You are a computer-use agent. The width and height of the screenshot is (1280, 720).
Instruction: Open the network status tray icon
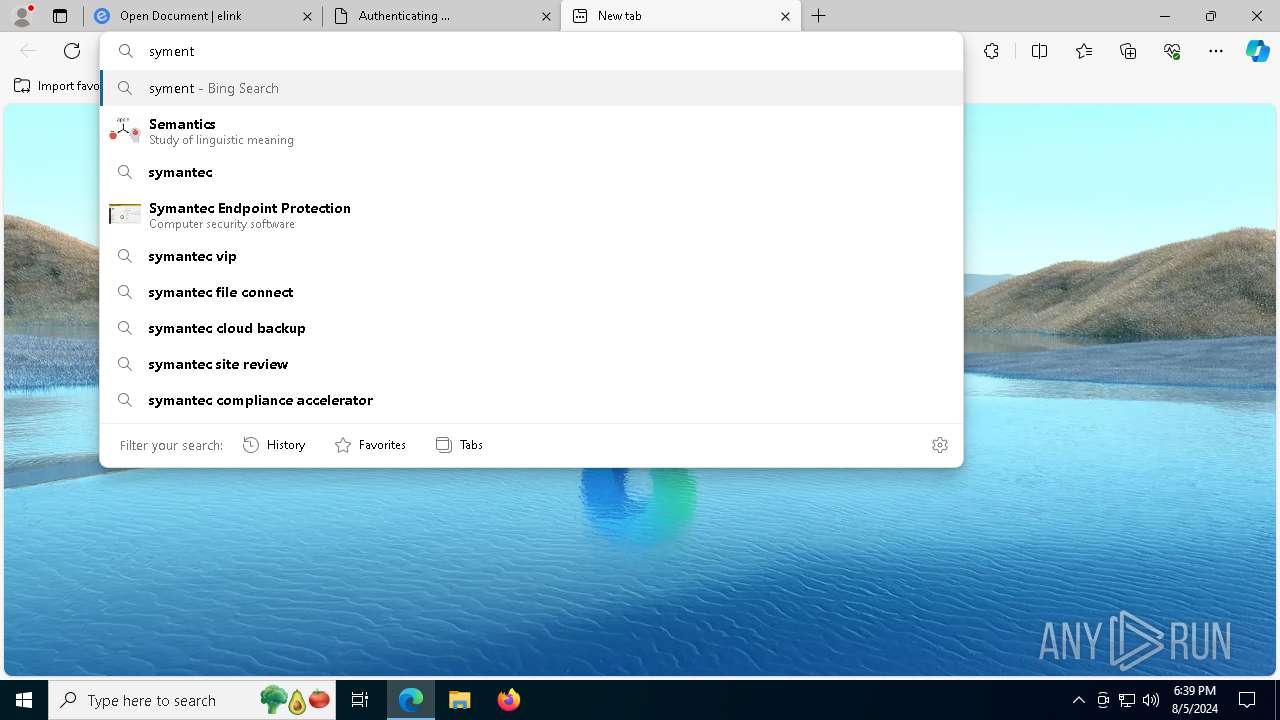pyautogui.click(x=1127, y=700)
